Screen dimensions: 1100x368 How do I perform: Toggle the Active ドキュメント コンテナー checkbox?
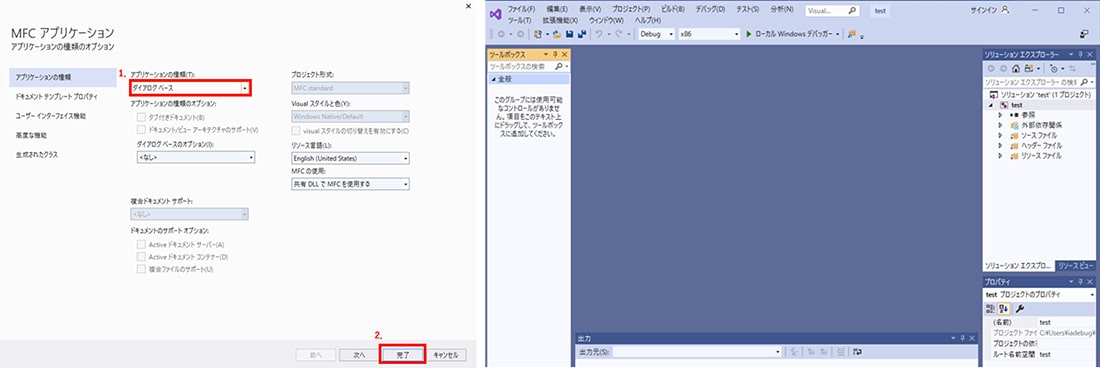pyautogui.click(x=141, y=257)
